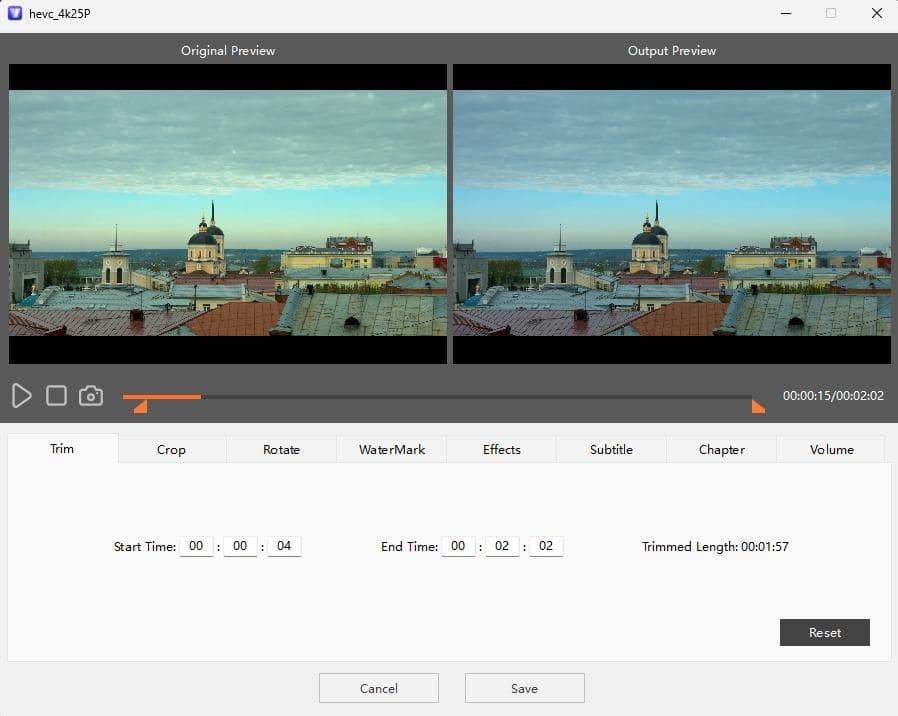Open the Subtitle tab
Screen dimensions: 898x716
pos(611,450)
